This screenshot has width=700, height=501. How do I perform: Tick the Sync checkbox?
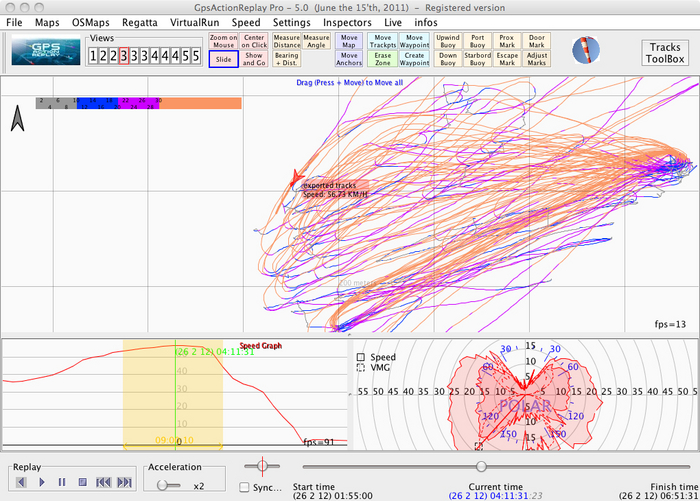click(x=244, y=487)
